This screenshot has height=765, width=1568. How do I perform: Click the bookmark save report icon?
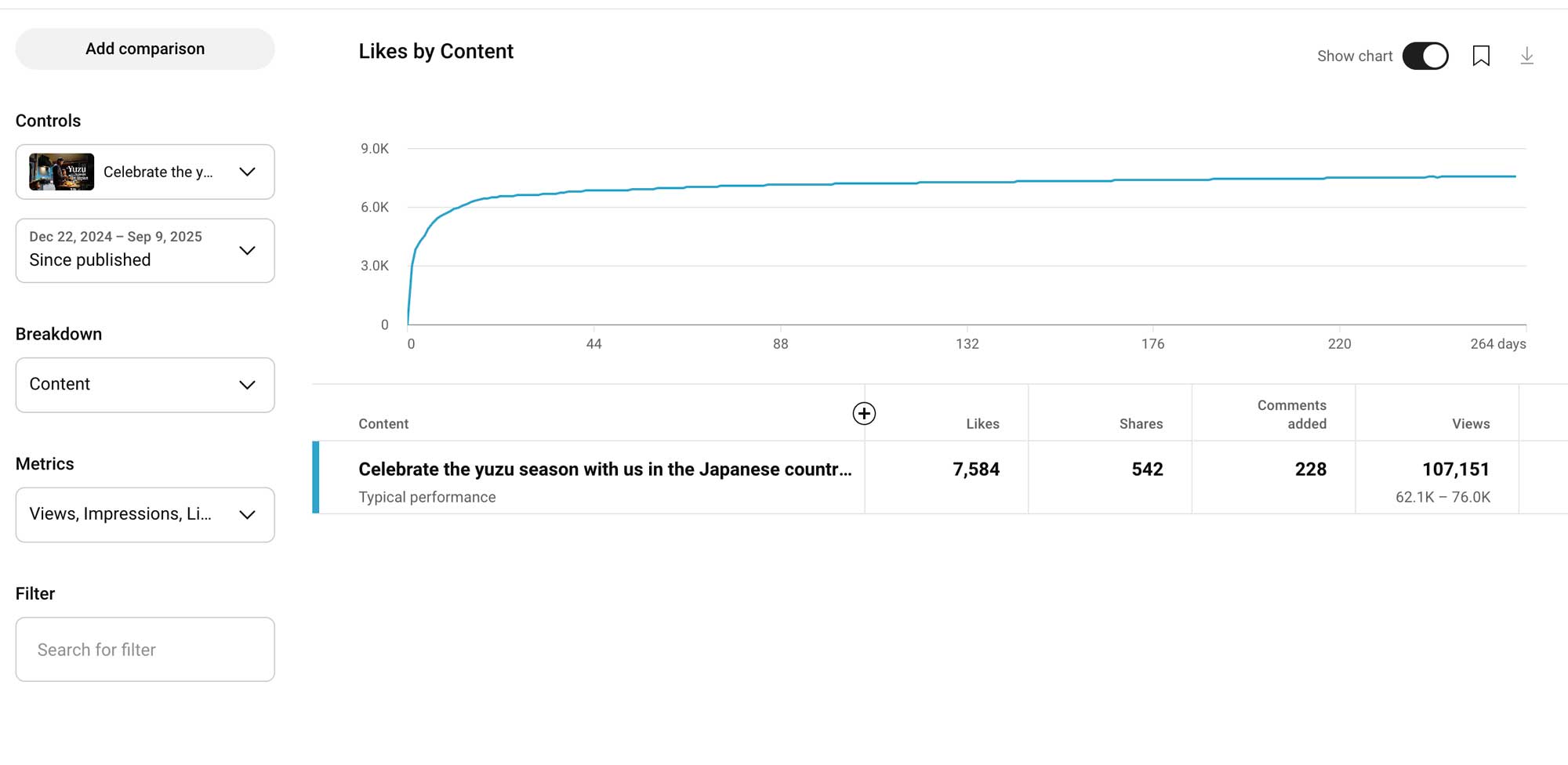click(x=1481, y=56)
